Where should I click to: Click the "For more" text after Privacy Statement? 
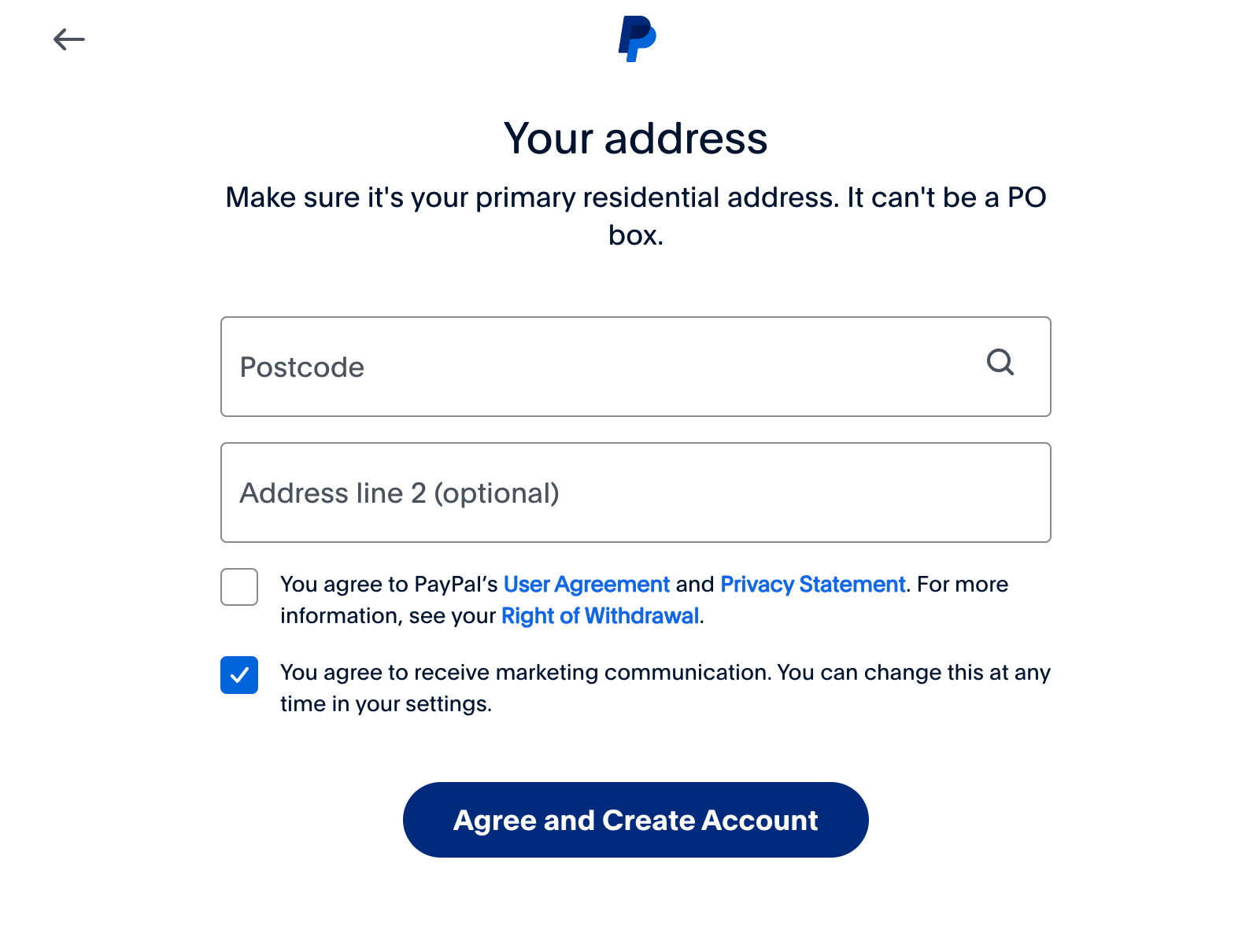coord(963,585)
